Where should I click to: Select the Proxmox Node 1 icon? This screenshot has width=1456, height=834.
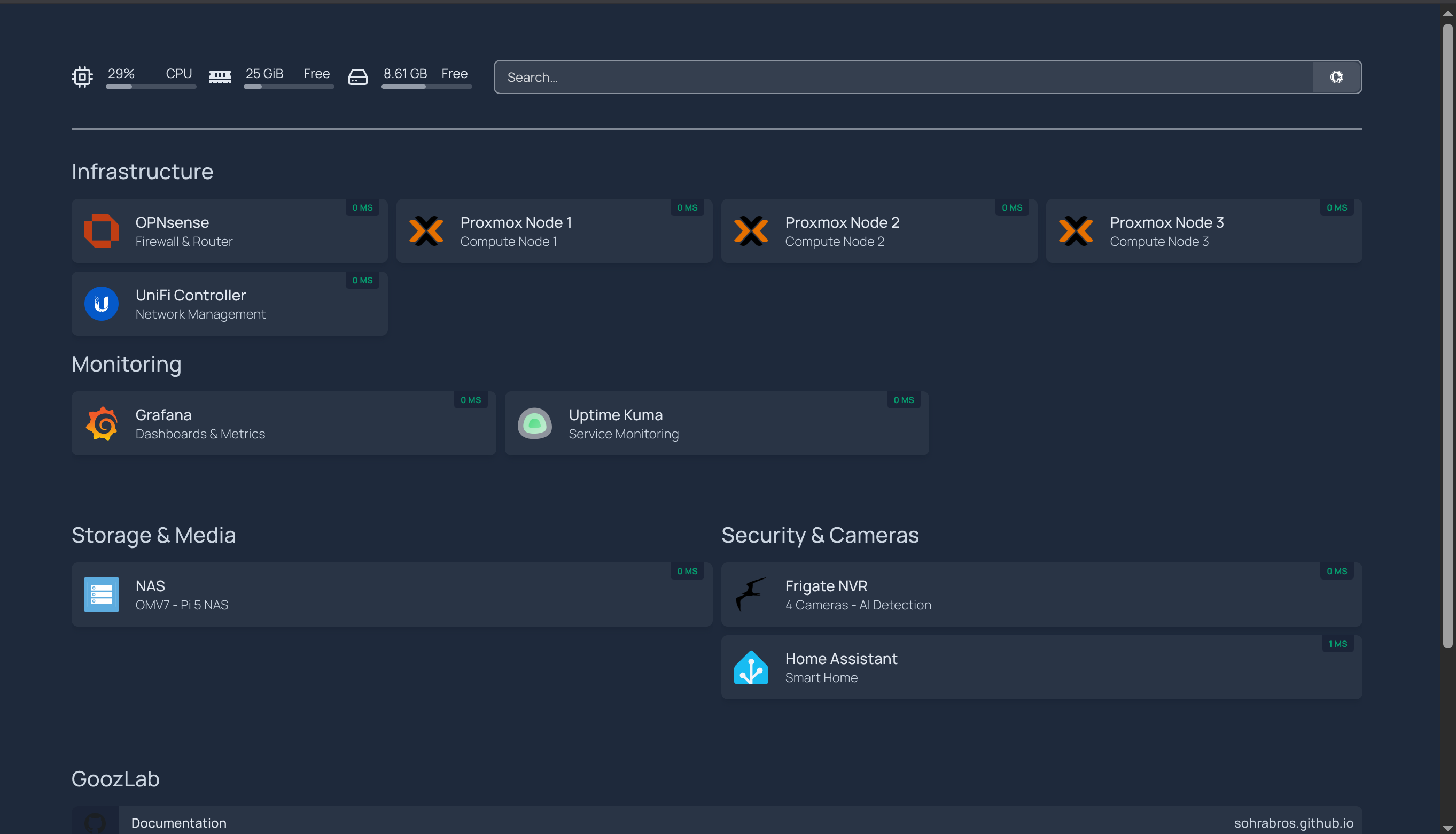426,231
